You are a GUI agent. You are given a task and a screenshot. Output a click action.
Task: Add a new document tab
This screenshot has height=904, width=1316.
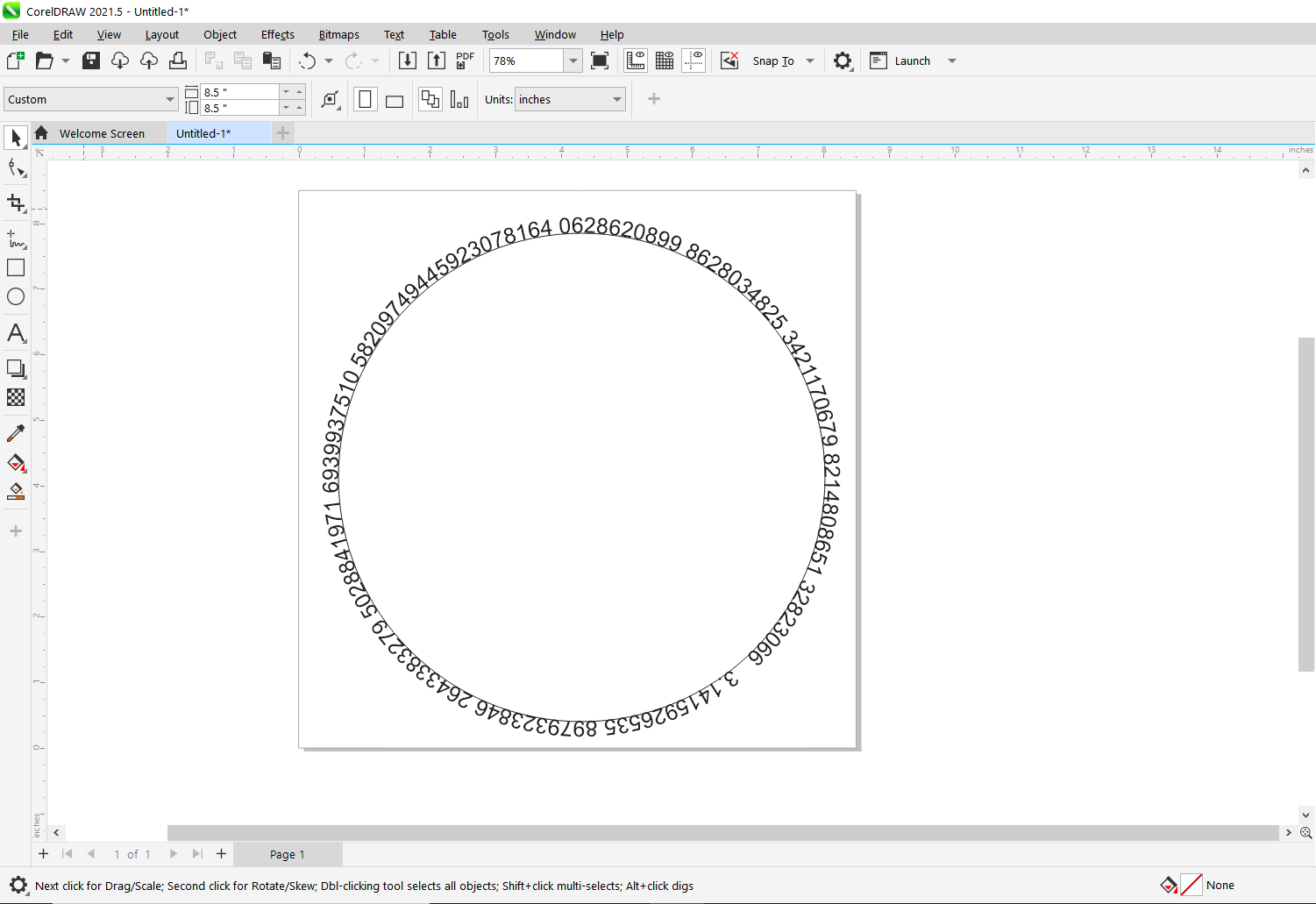click(282, 133)
